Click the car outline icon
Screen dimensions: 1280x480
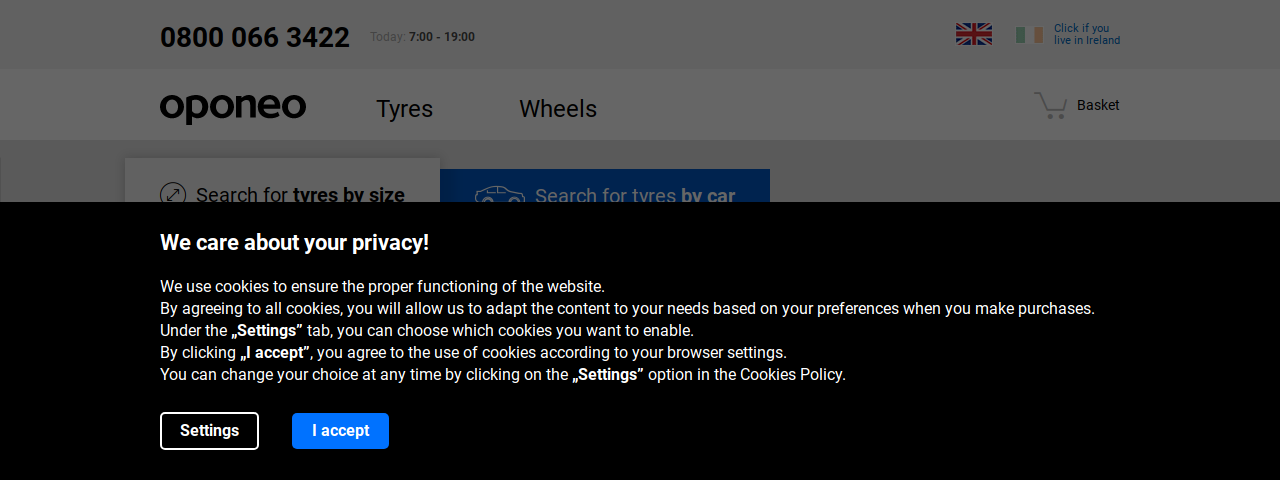[500, 194]
